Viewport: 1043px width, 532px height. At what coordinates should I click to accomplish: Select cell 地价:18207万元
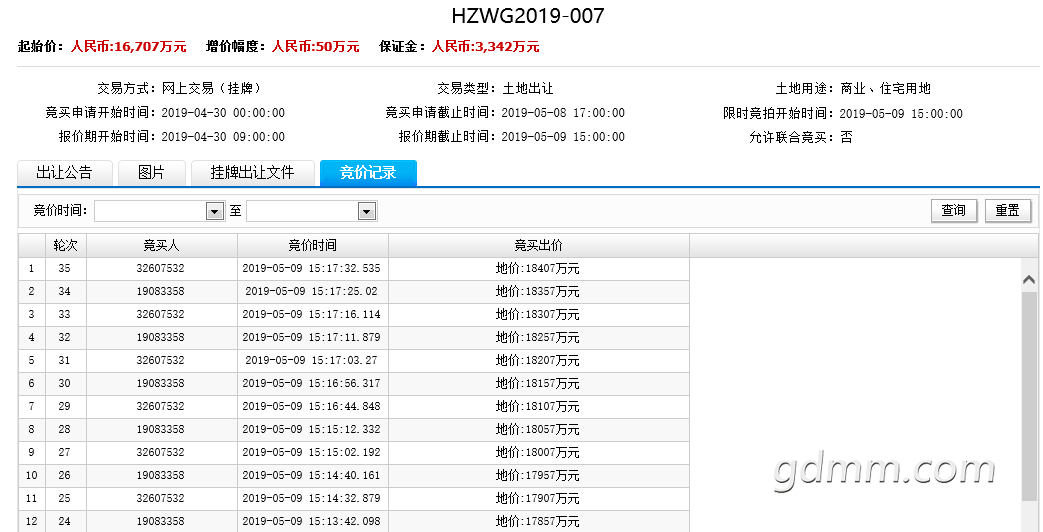[537, 360]
